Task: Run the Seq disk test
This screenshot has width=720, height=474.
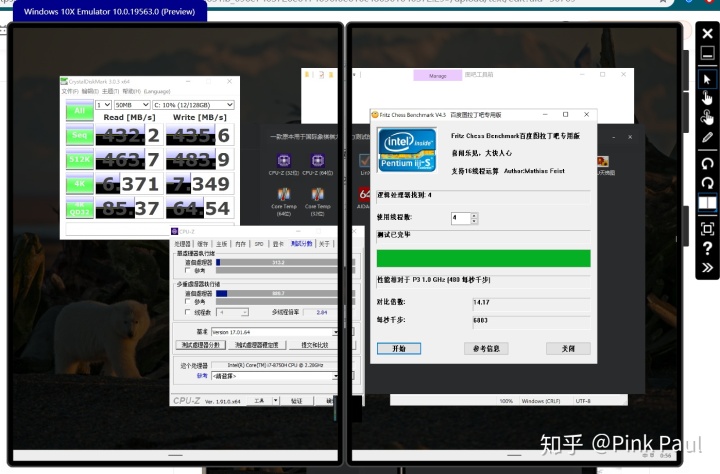Action: [x=79, y=135]
